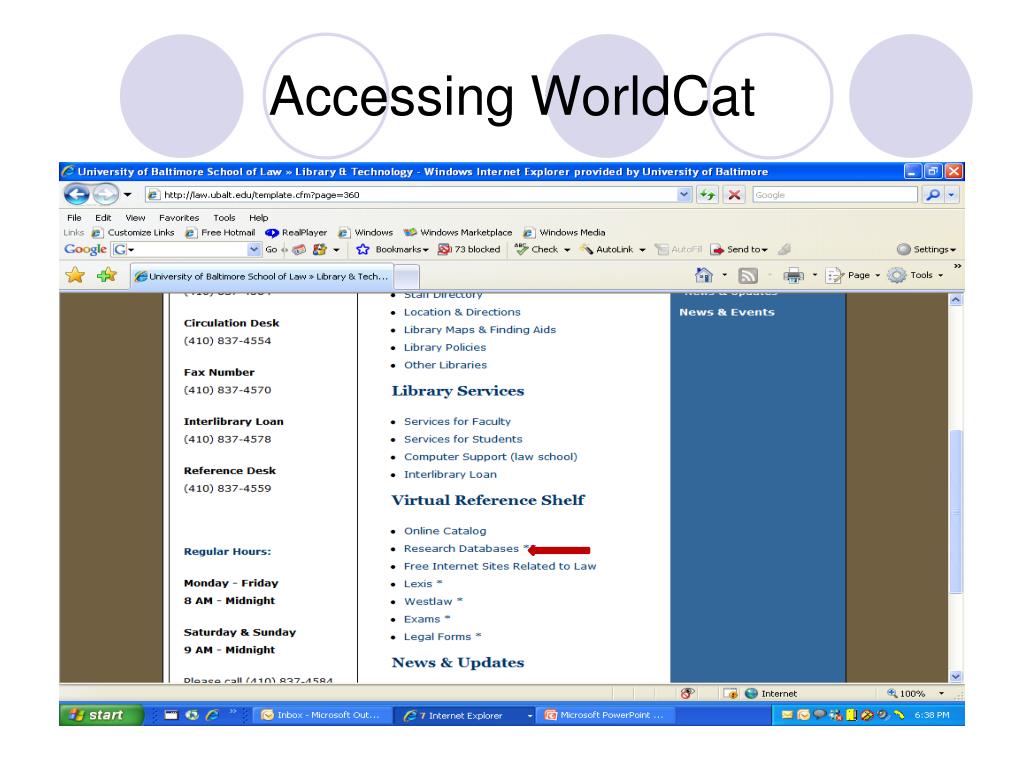Click Customize Links in Links bar
The height and width of the screenshot is (768, 1024).
click(x=134, y=232)
